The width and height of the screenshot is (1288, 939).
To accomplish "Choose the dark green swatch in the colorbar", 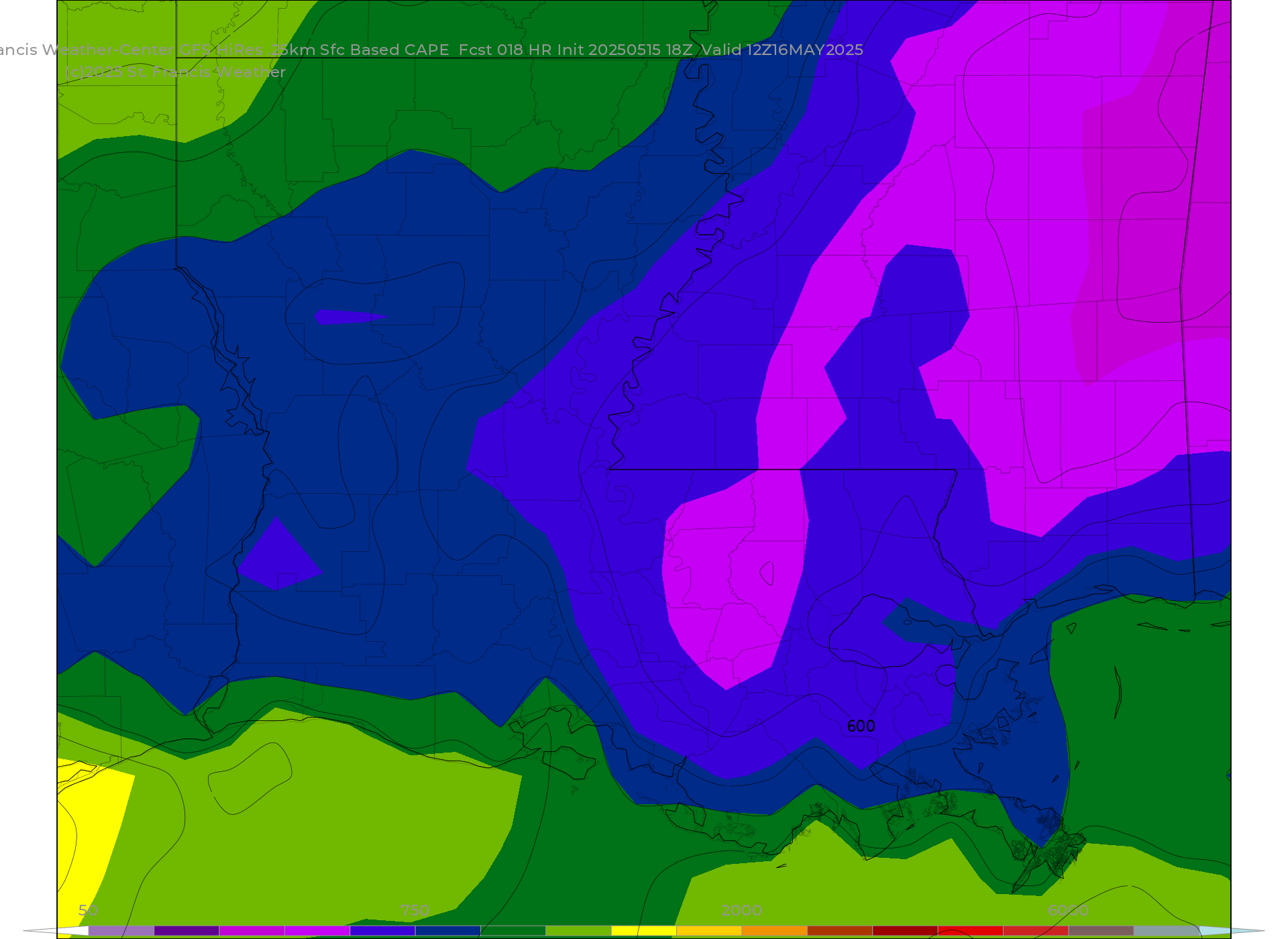I will (x=513, y=931).
